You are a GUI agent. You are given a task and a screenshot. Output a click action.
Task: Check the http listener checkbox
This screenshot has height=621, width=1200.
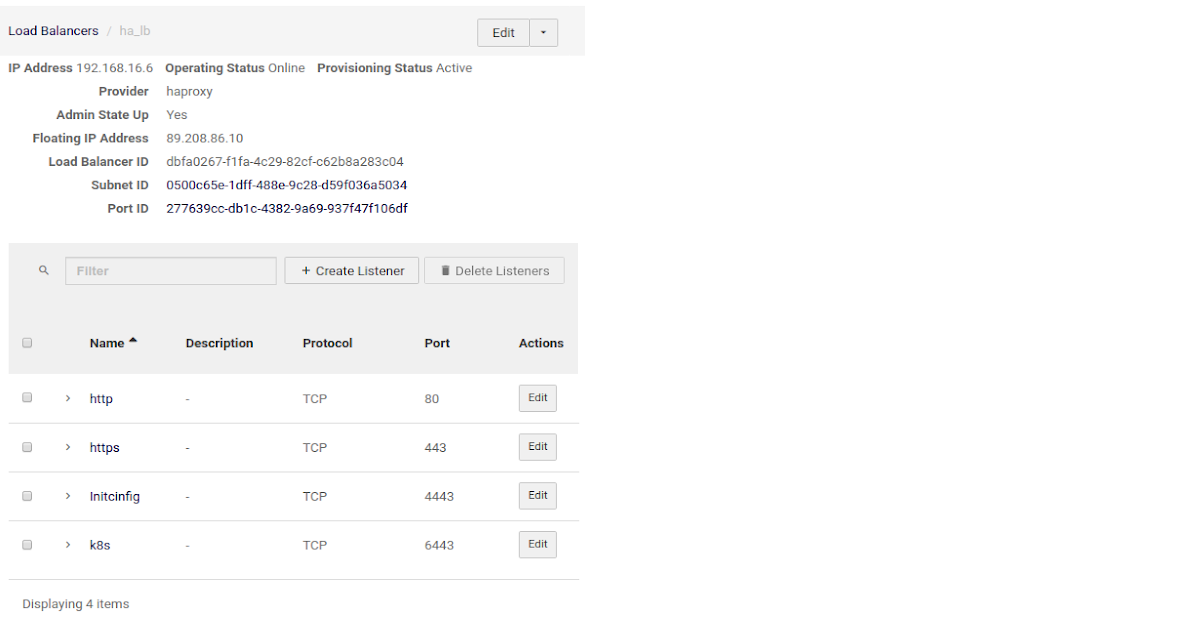click(27, 398)
